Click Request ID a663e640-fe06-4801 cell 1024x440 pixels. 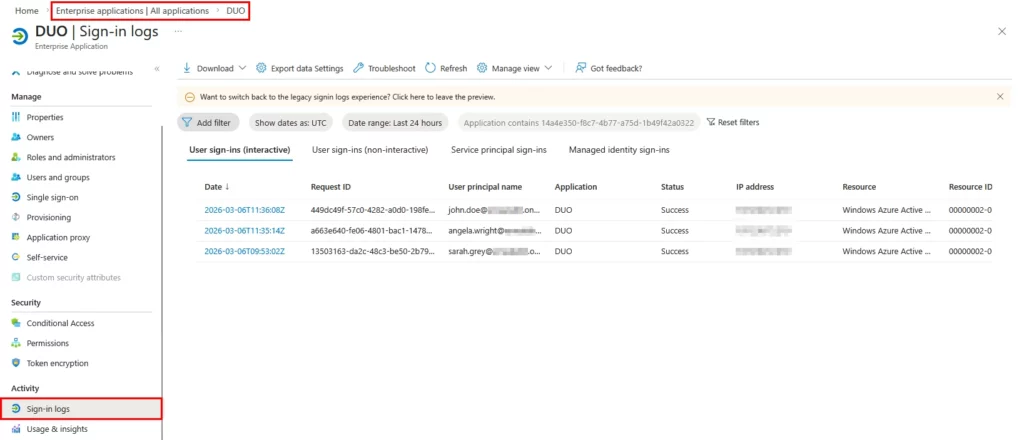click(x=373, y=230)
